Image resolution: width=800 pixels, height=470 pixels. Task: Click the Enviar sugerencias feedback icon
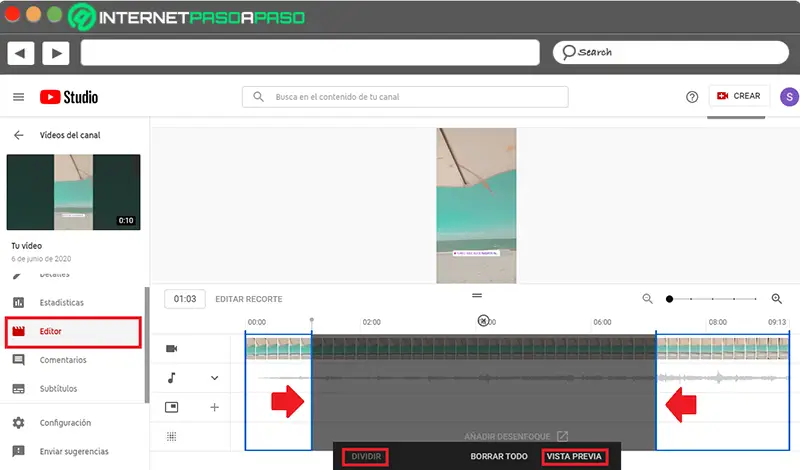point(18,452)
